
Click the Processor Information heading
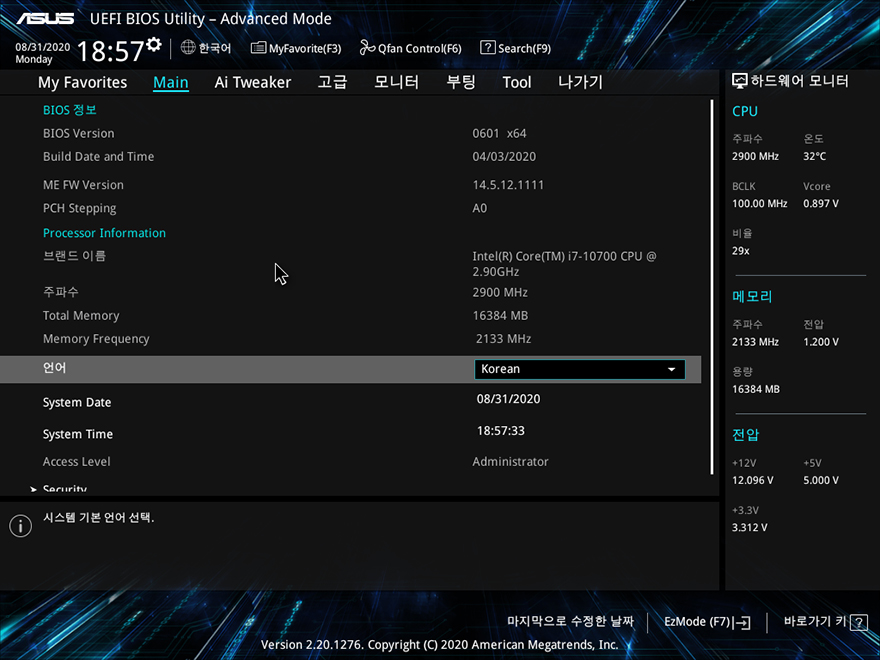point(104,233)
